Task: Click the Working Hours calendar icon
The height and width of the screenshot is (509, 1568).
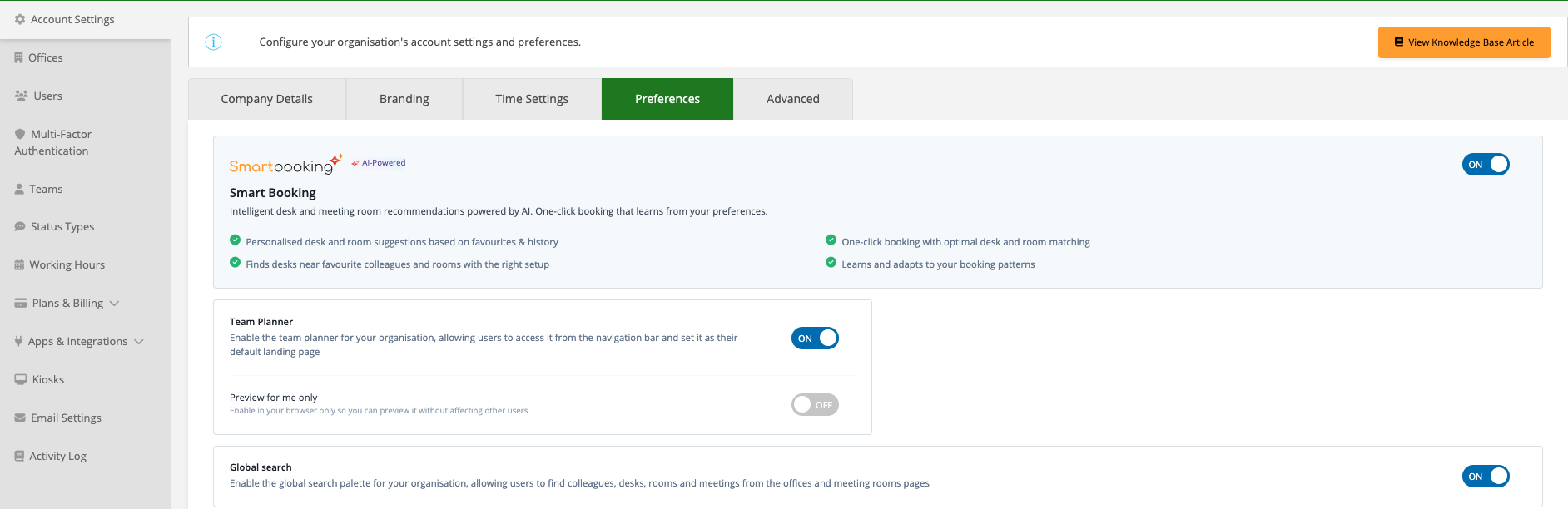Action: coord(19,264)
